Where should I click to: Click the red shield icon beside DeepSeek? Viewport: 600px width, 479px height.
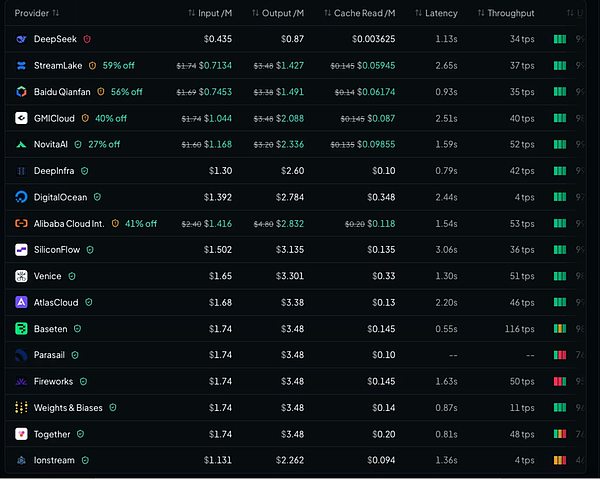click(x=87, y=39)
